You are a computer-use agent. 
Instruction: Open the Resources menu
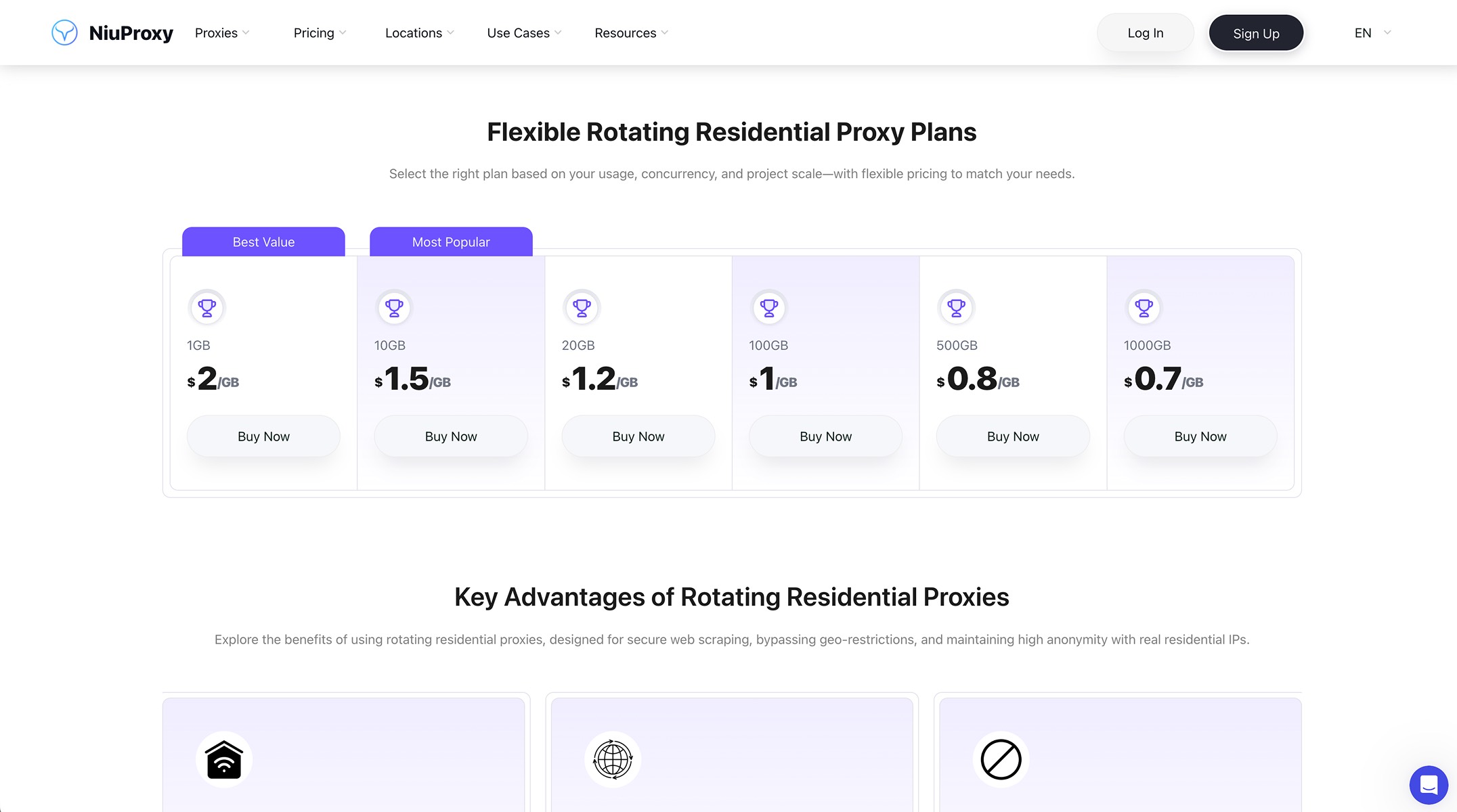pos(632,33)
